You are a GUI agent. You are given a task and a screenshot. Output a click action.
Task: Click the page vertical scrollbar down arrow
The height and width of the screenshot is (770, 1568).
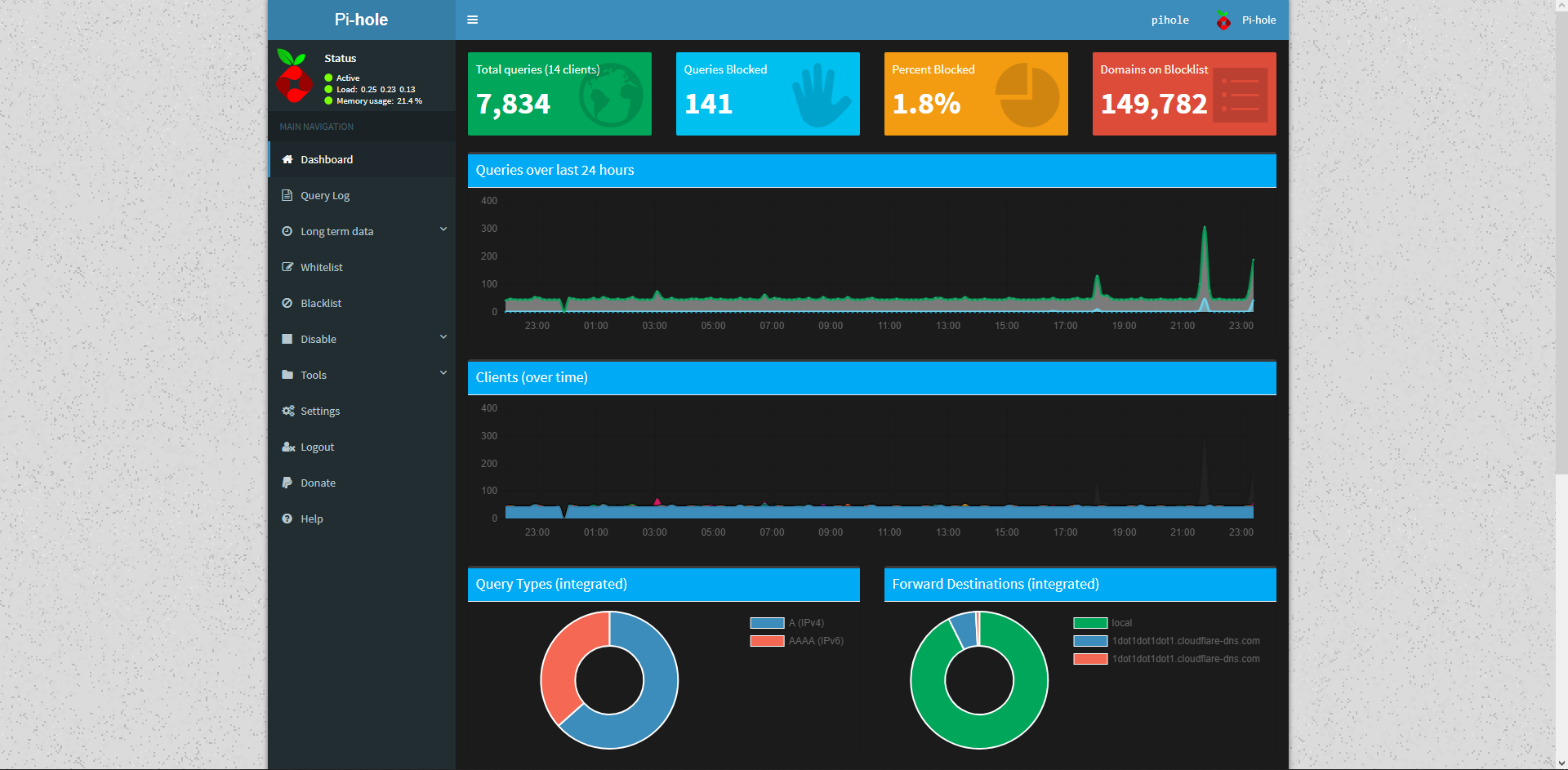1561,763
